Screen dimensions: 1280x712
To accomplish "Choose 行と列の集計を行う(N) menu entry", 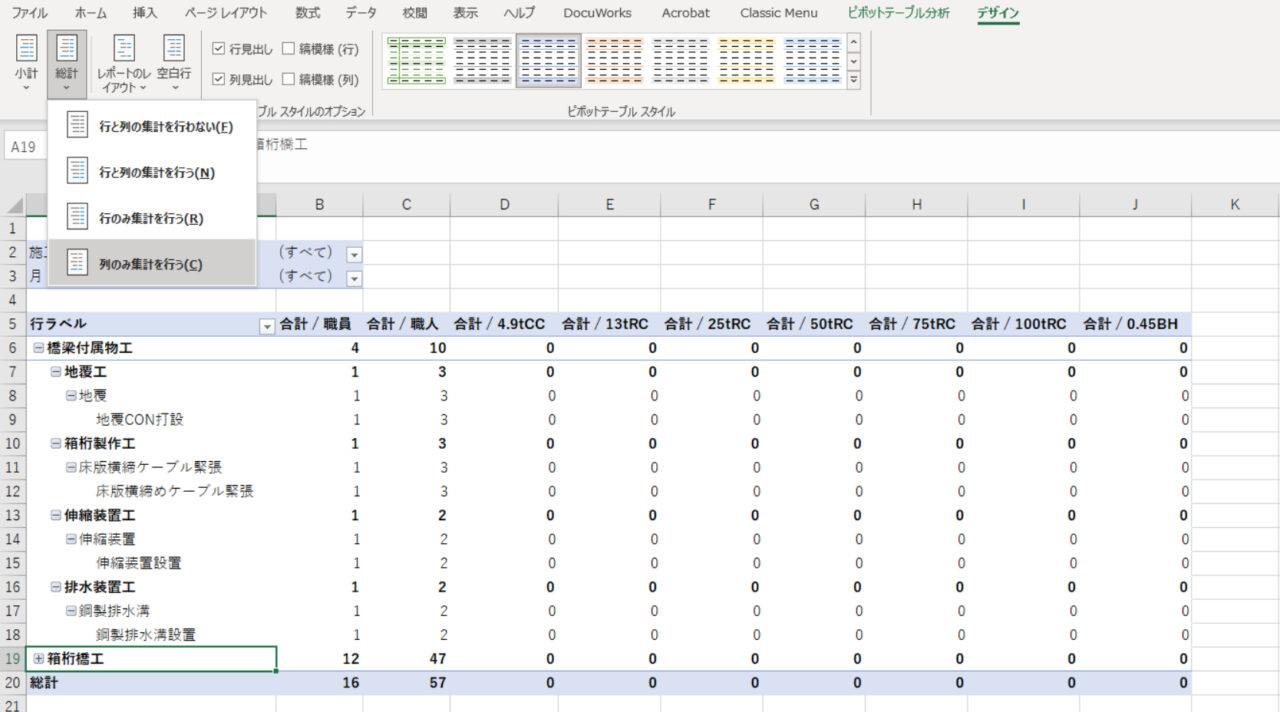I will [152, 172].
